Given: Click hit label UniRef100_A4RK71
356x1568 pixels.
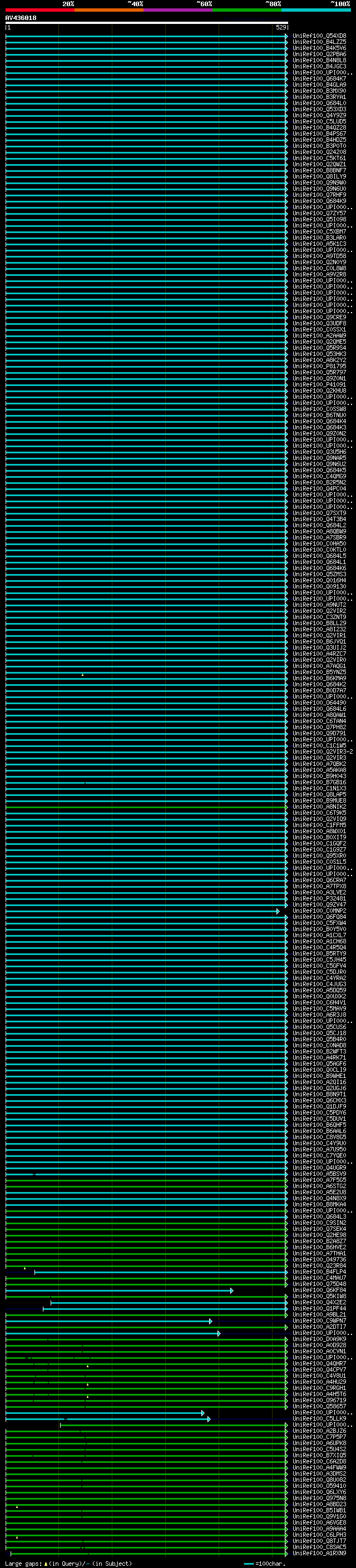Looking at the screenshot, I should 319,1058.
